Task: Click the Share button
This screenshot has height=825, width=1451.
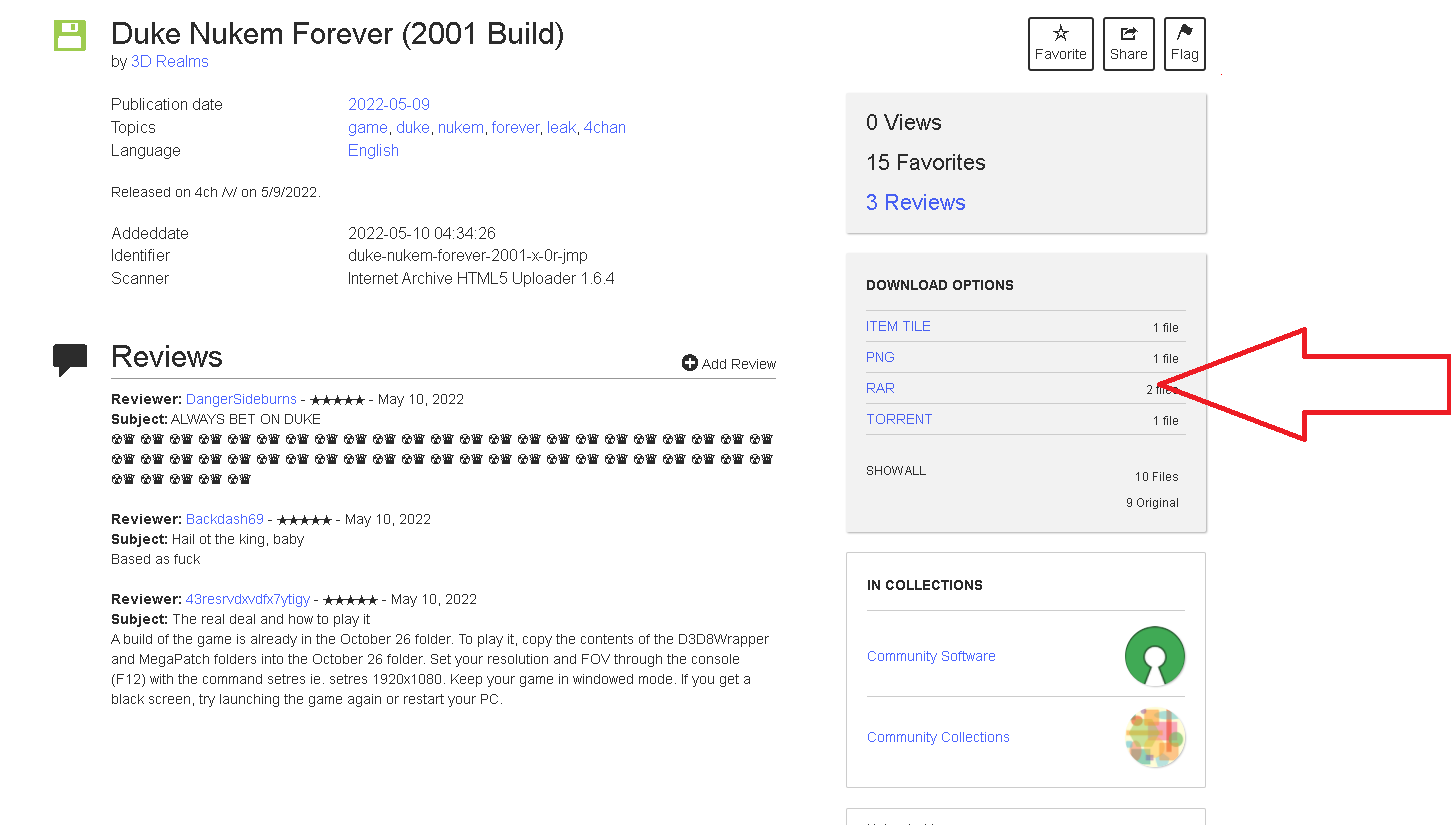Action: [1129, 44]
